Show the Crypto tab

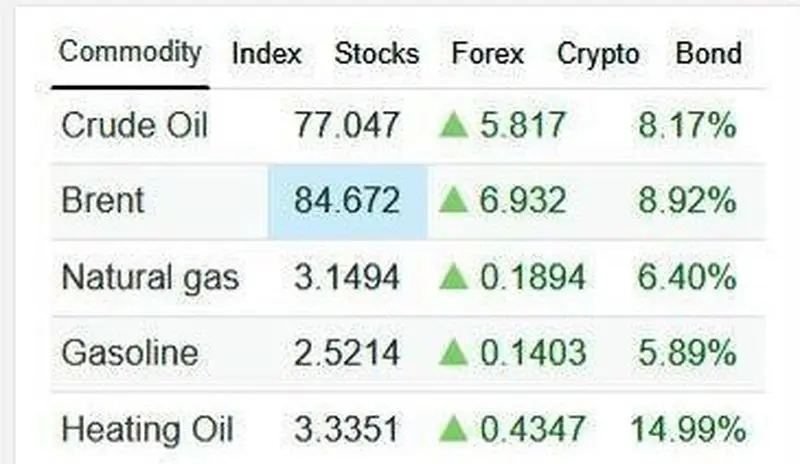(598, 53)
